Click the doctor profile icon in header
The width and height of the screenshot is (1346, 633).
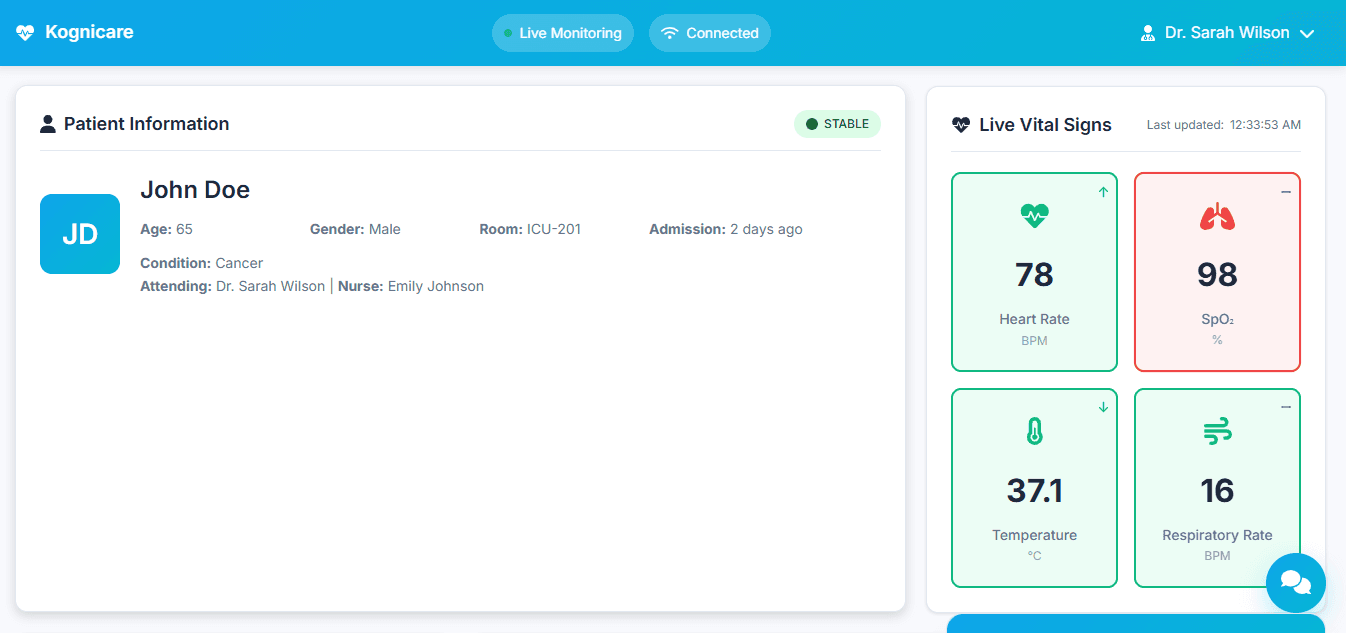point(1148,33)
